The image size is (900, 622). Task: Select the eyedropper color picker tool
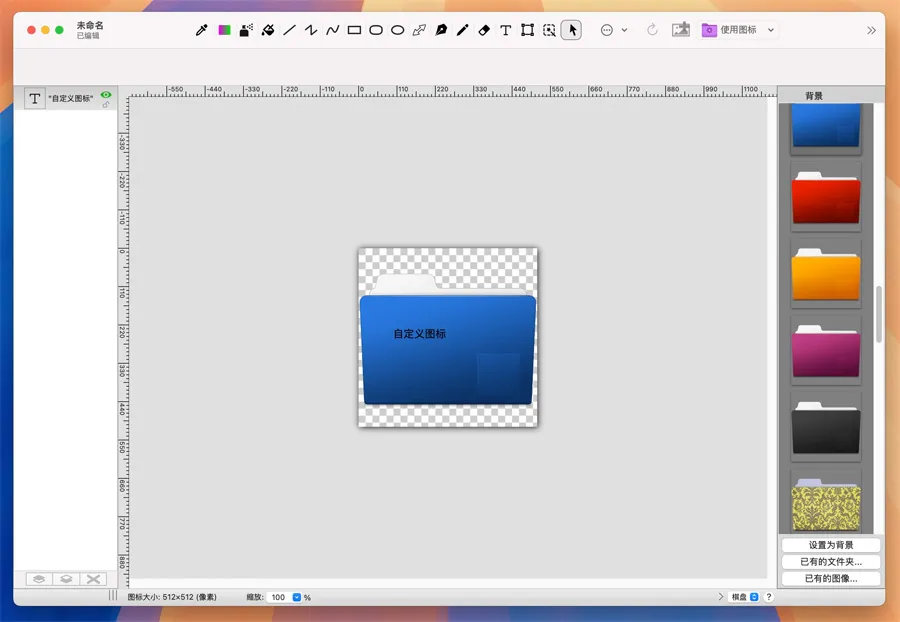click(x=201, y=30)
